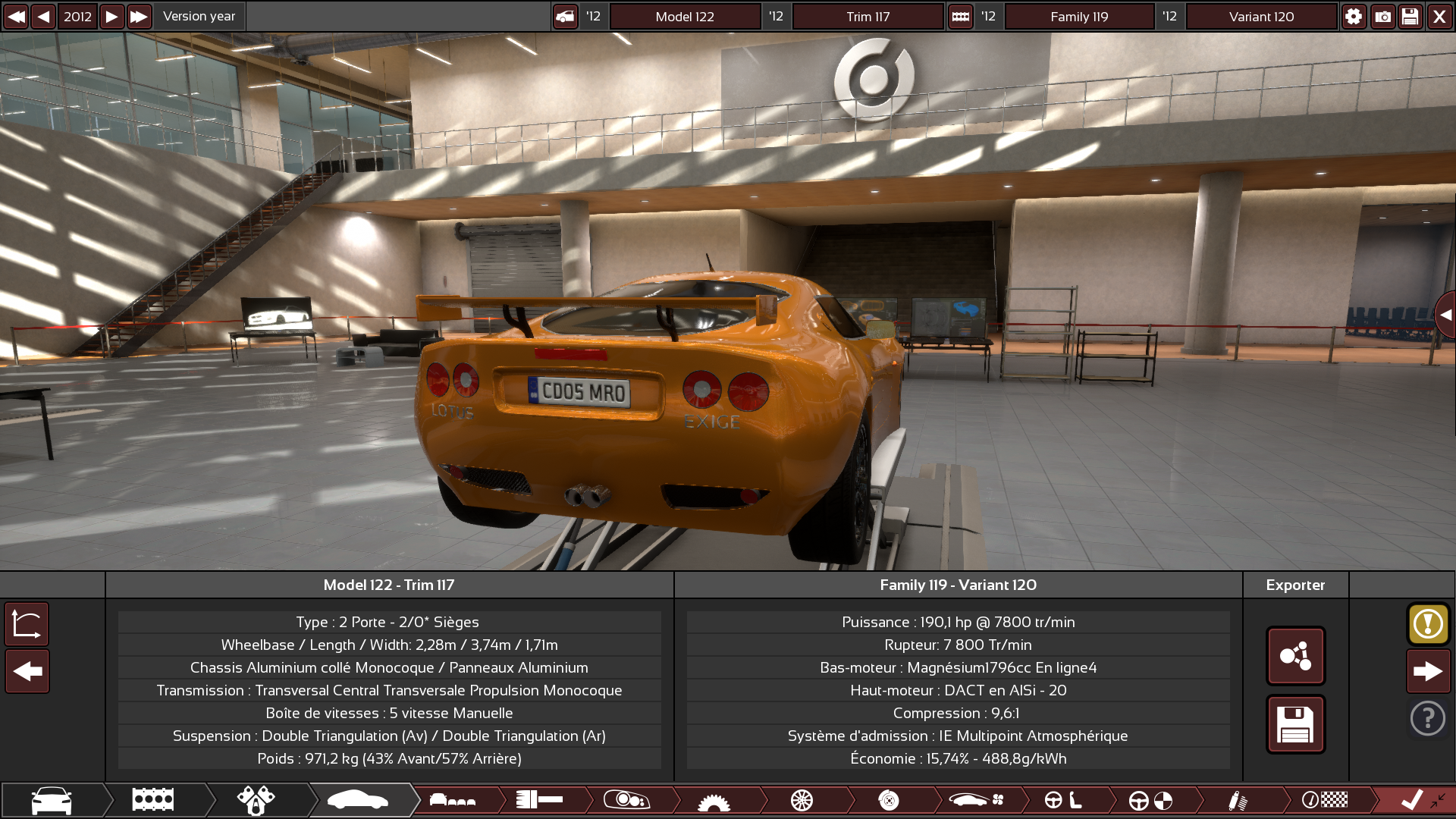The height and width of the screenshot is (819, 1456).
Task: Expand the collapsed side panel arrow
Action: click(1445, 315)
